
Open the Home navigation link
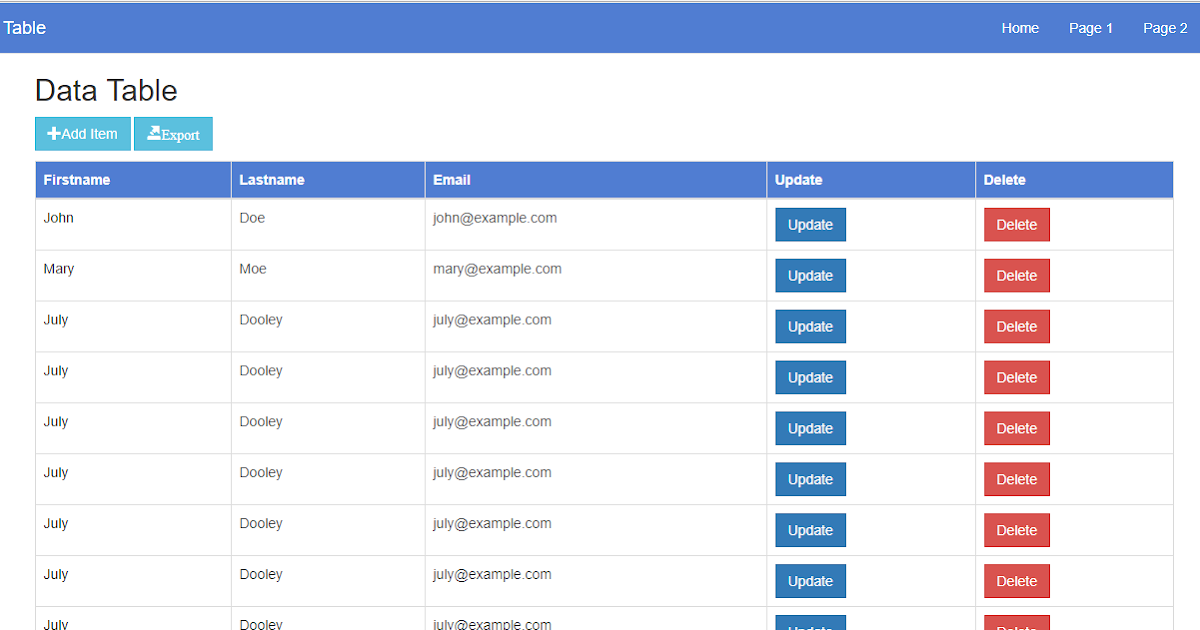coord(1020,28)
